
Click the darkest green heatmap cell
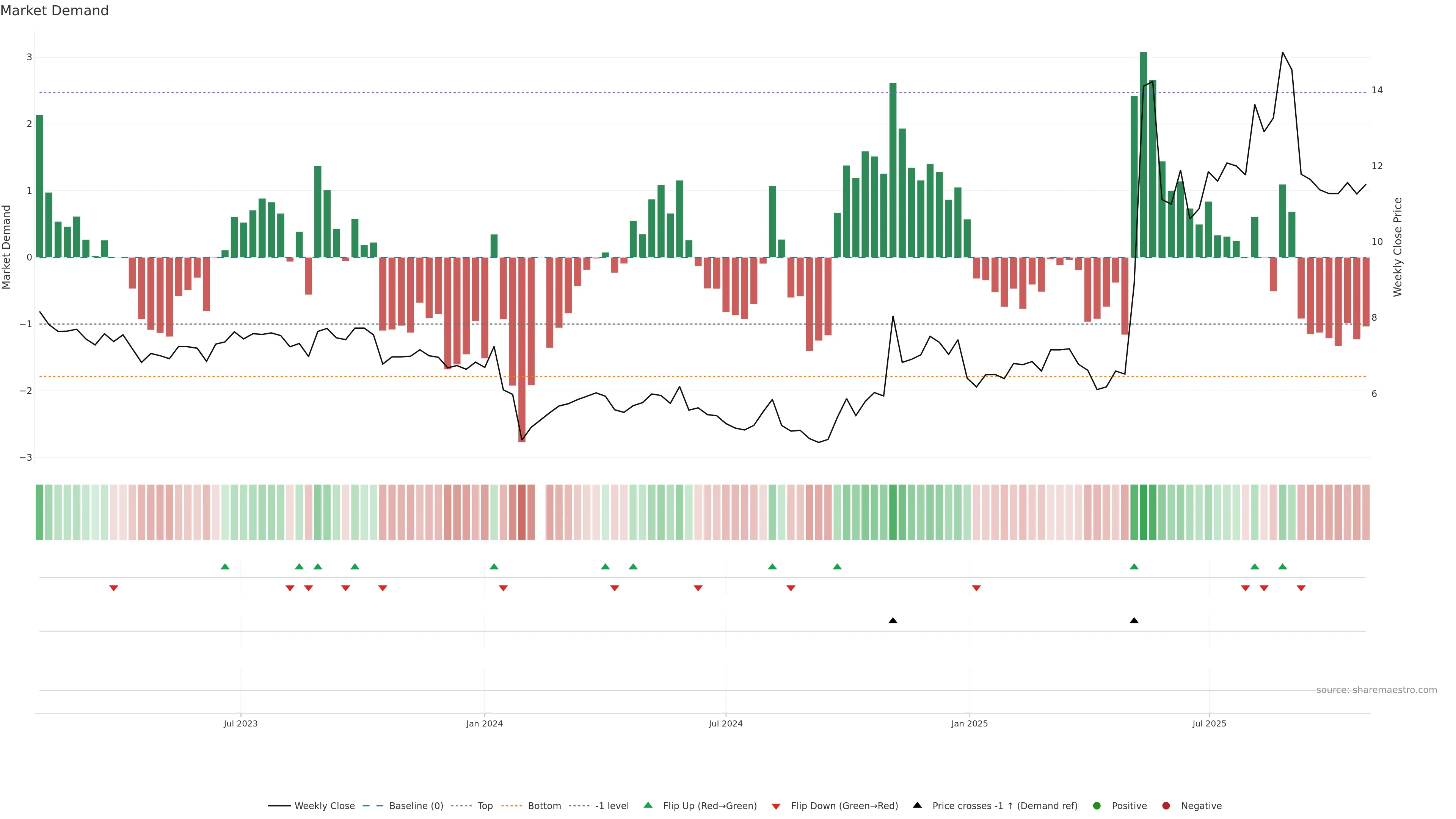click(x=1144, y=512)
